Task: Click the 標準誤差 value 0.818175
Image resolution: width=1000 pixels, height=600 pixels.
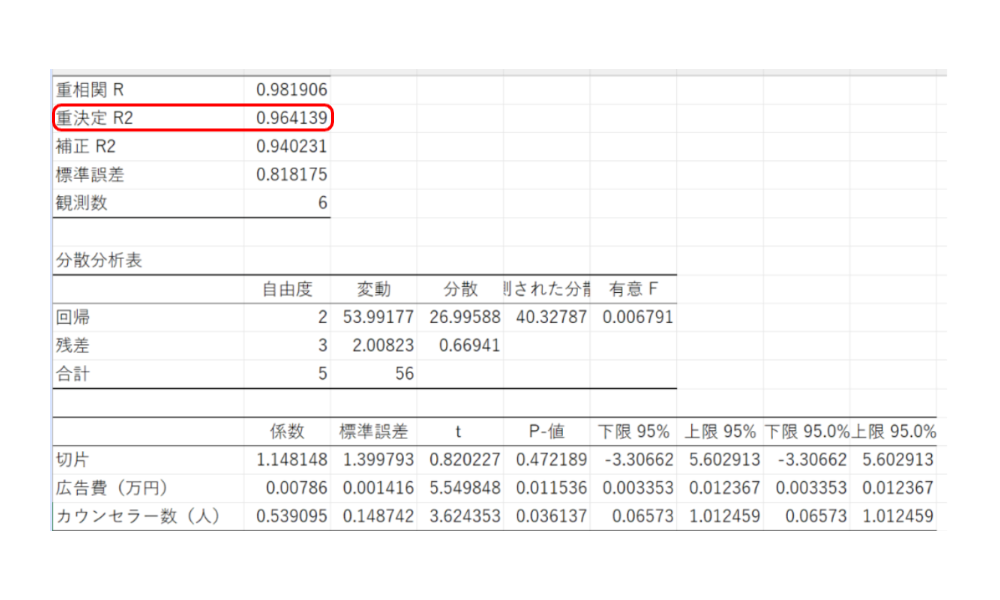Action: [291, 175]
